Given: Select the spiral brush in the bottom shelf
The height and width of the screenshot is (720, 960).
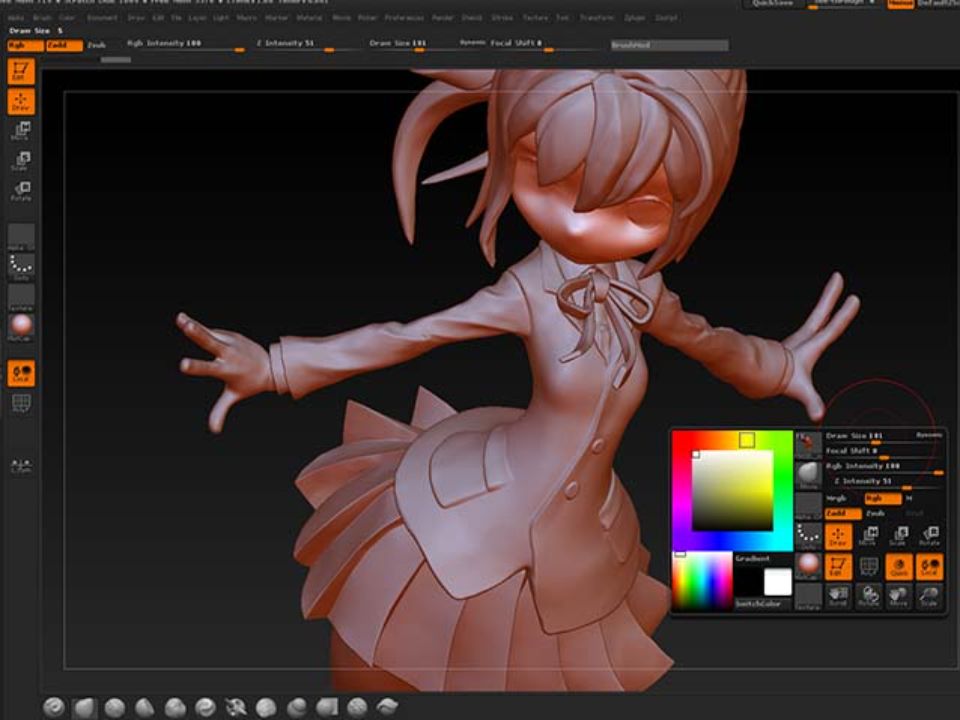Looking at the screenshot, I should click(54, 707).
